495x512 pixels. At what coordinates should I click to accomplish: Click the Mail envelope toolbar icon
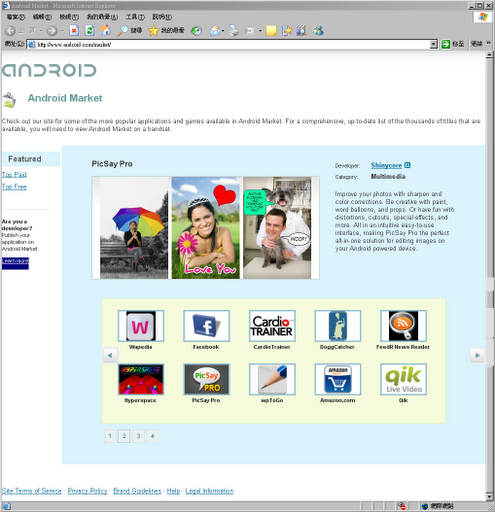click(x=215, y=31)
